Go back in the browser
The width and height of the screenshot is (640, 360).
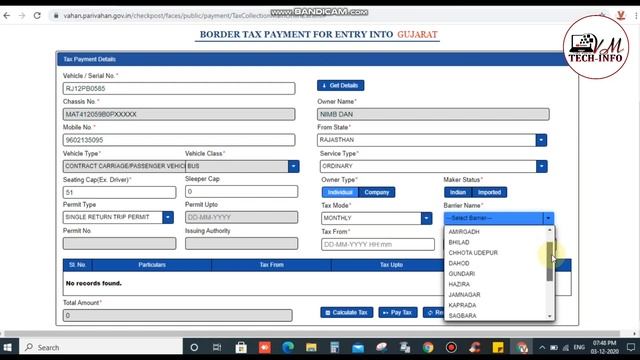7,16
